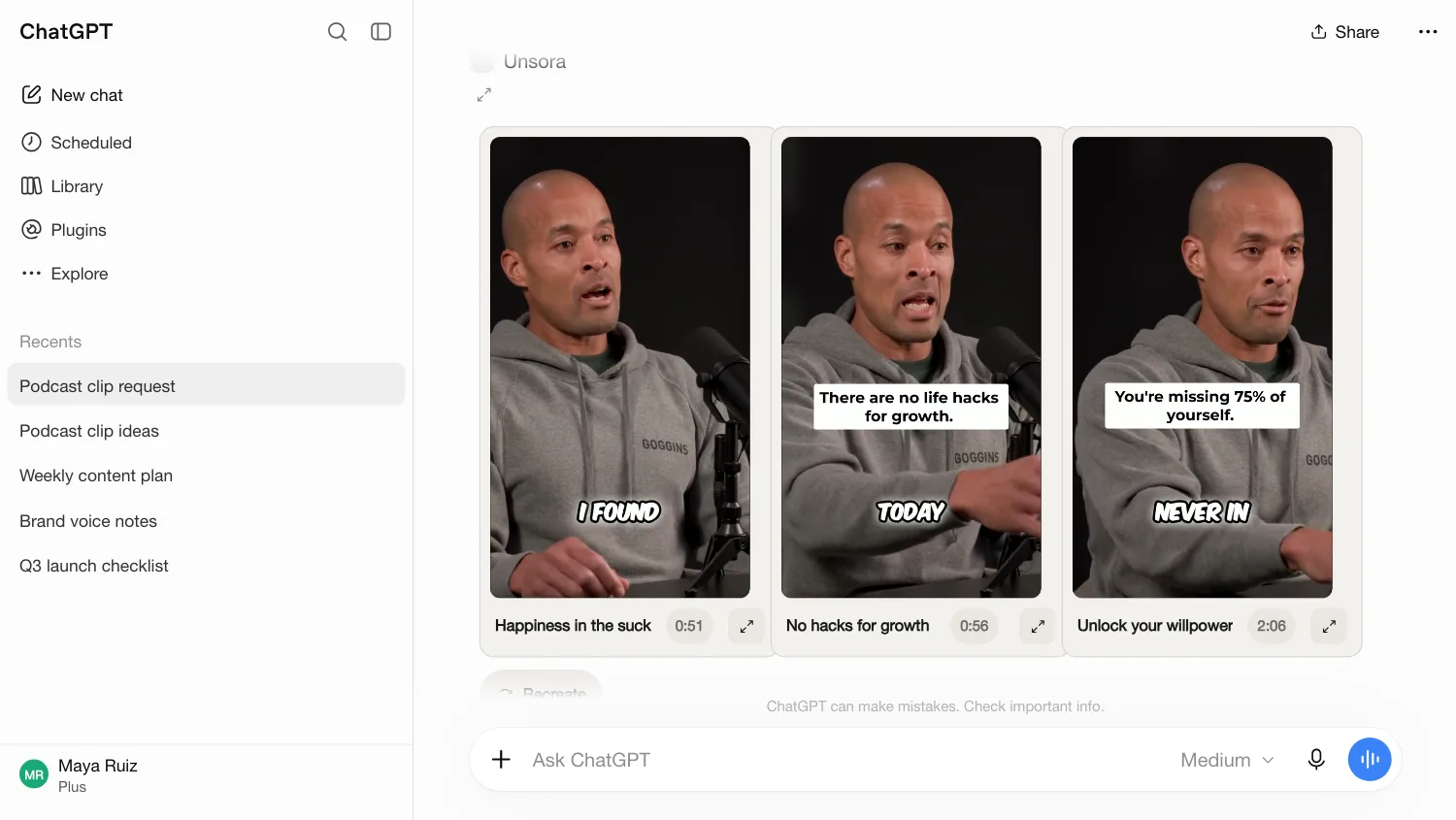Open the Library section
The width and height of the screenshot is (1456, 820).
pyautogui.click(x=62, y=186)
